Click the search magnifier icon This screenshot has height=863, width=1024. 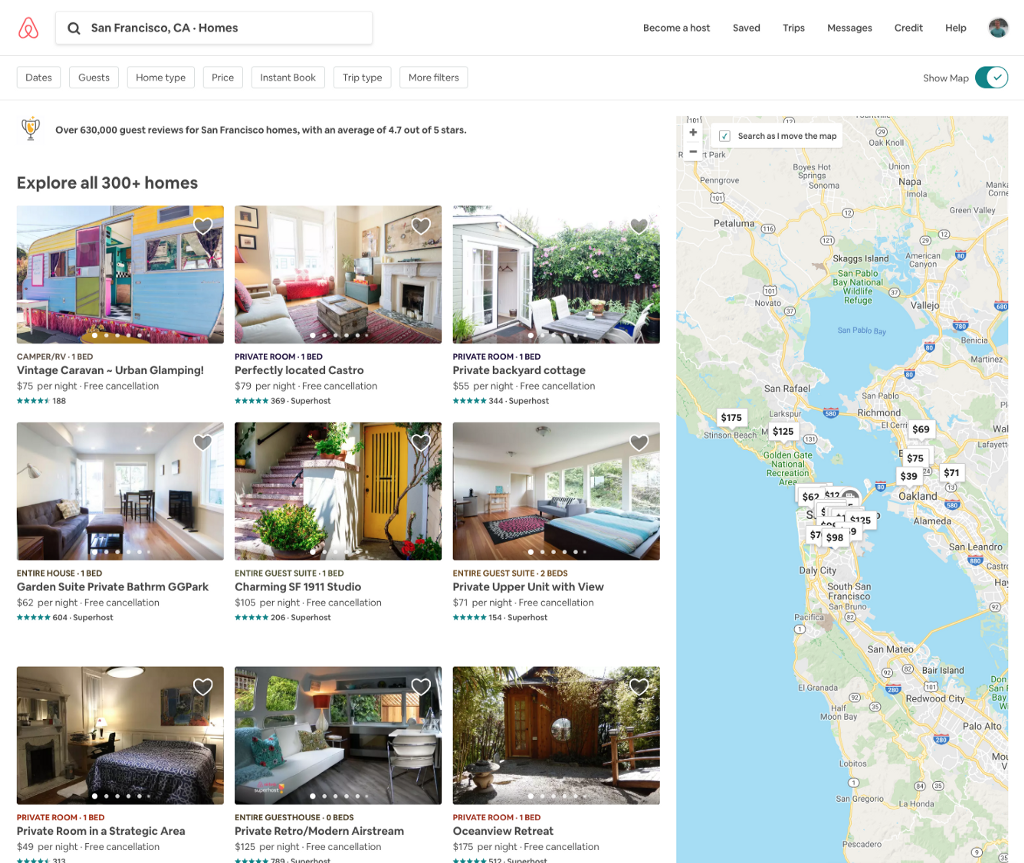(74, 28)
